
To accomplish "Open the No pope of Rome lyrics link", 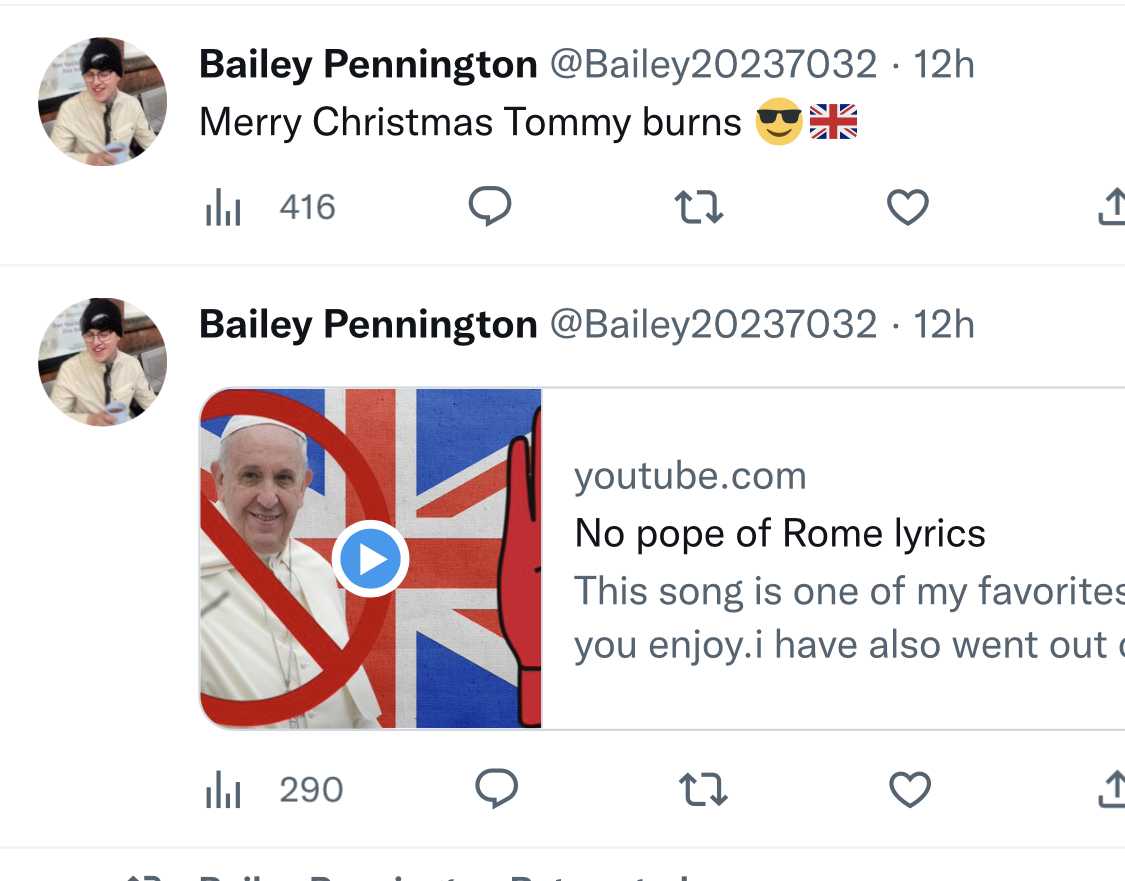I will pyautogui.click(x=780, y=534).
